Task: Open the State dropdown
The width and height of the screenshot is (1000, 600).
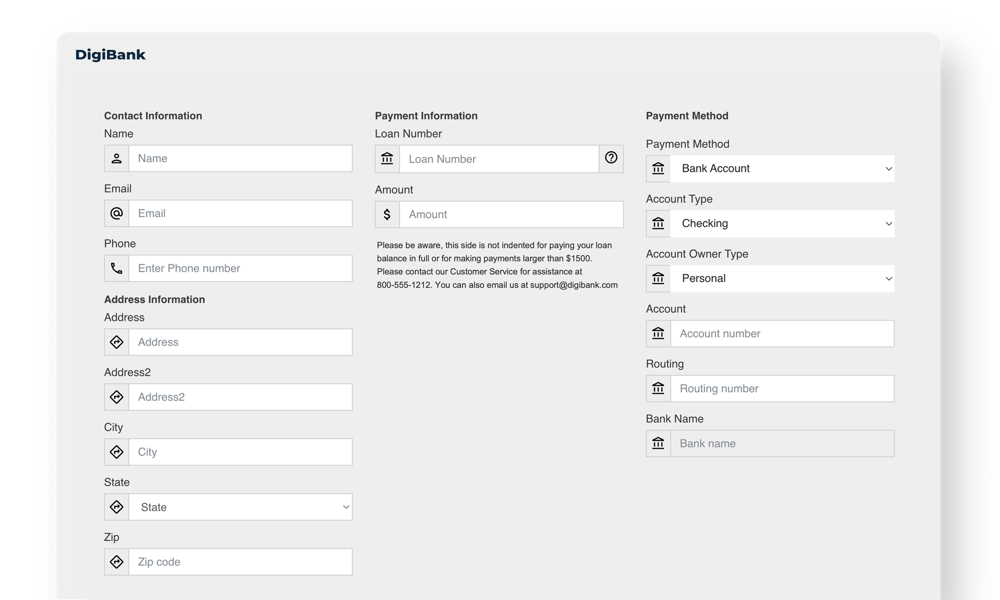Action: (241, 507)
